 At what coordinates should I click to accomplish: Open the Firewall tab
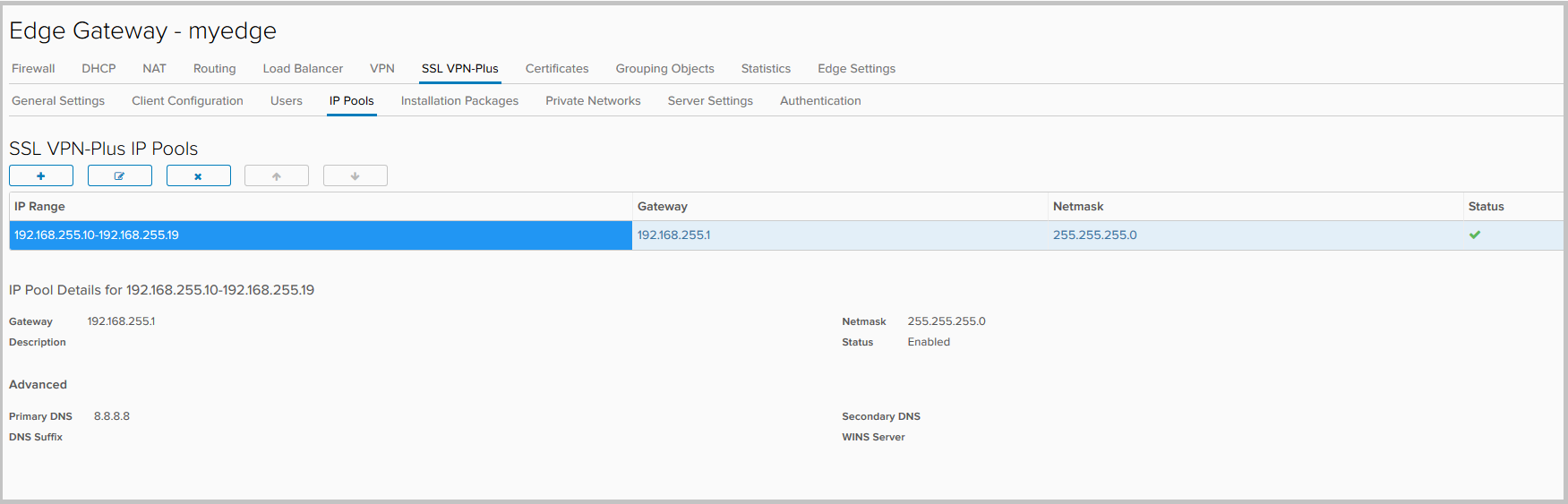(33, 69)
